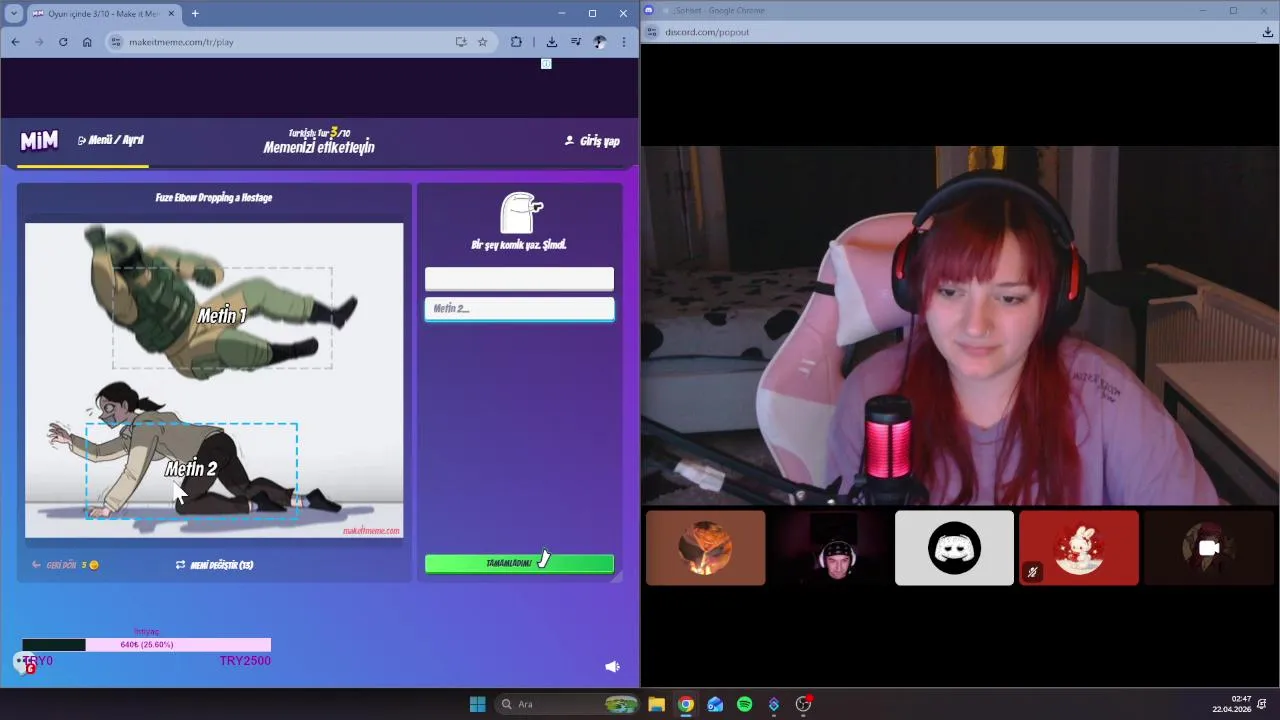Open File Explorer from taskbar
This screenshot has width=1280, height=720.
pyautogui.click(x=656, y=704)
